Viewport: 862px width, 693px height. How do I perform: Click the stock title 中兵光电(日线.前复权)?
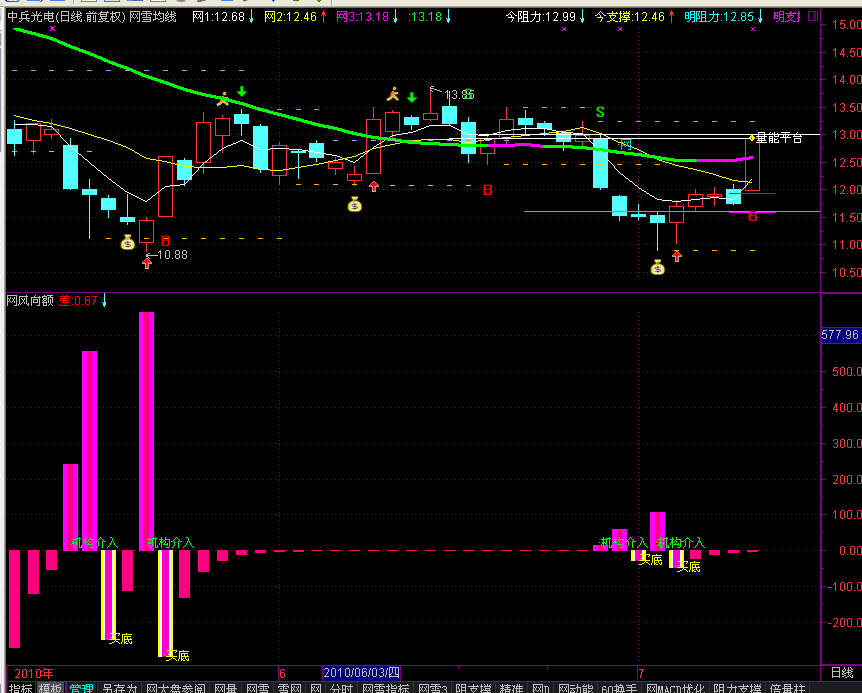[67, 16]
